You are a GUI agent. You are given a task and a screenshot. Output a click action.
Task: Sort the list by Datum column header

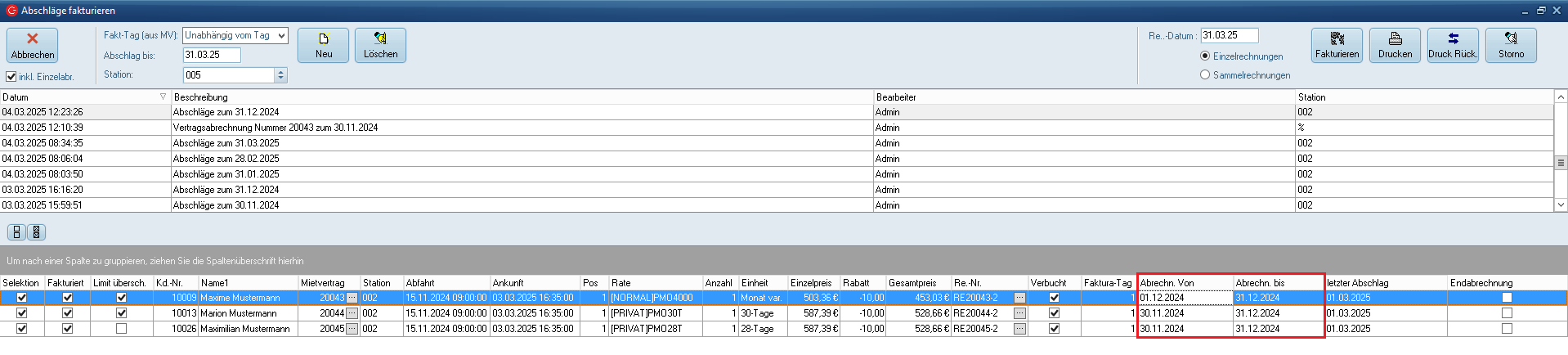point(82,97)
